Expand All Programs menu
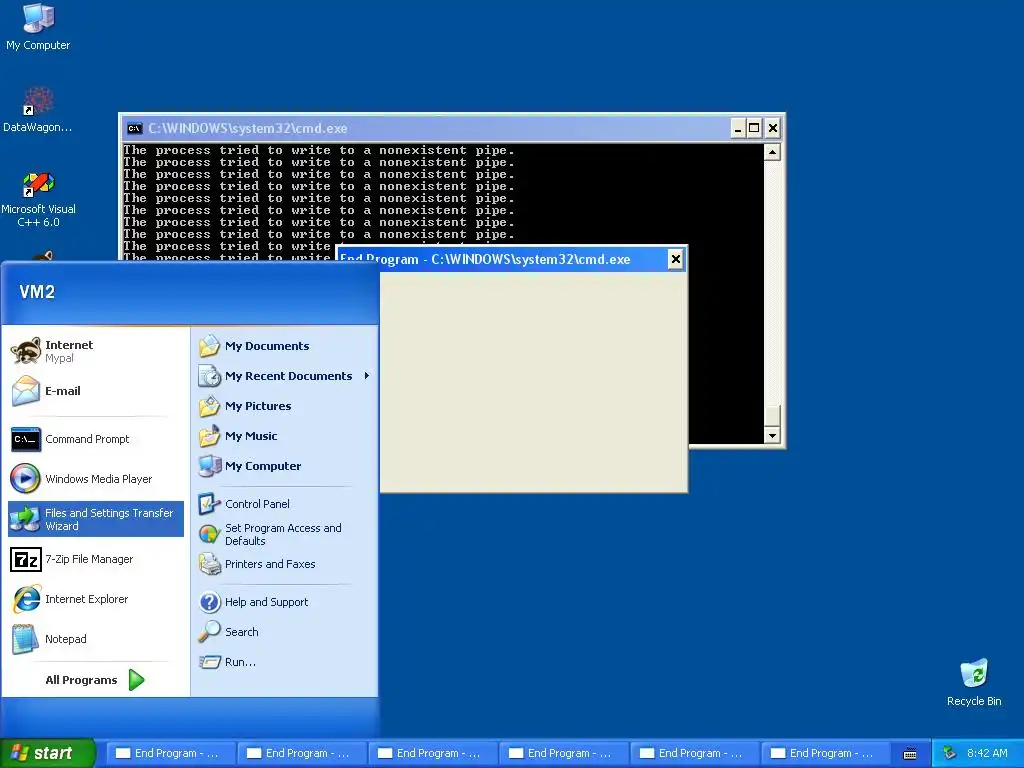Viewport: 1024px width, 768px height. point(95,680)
